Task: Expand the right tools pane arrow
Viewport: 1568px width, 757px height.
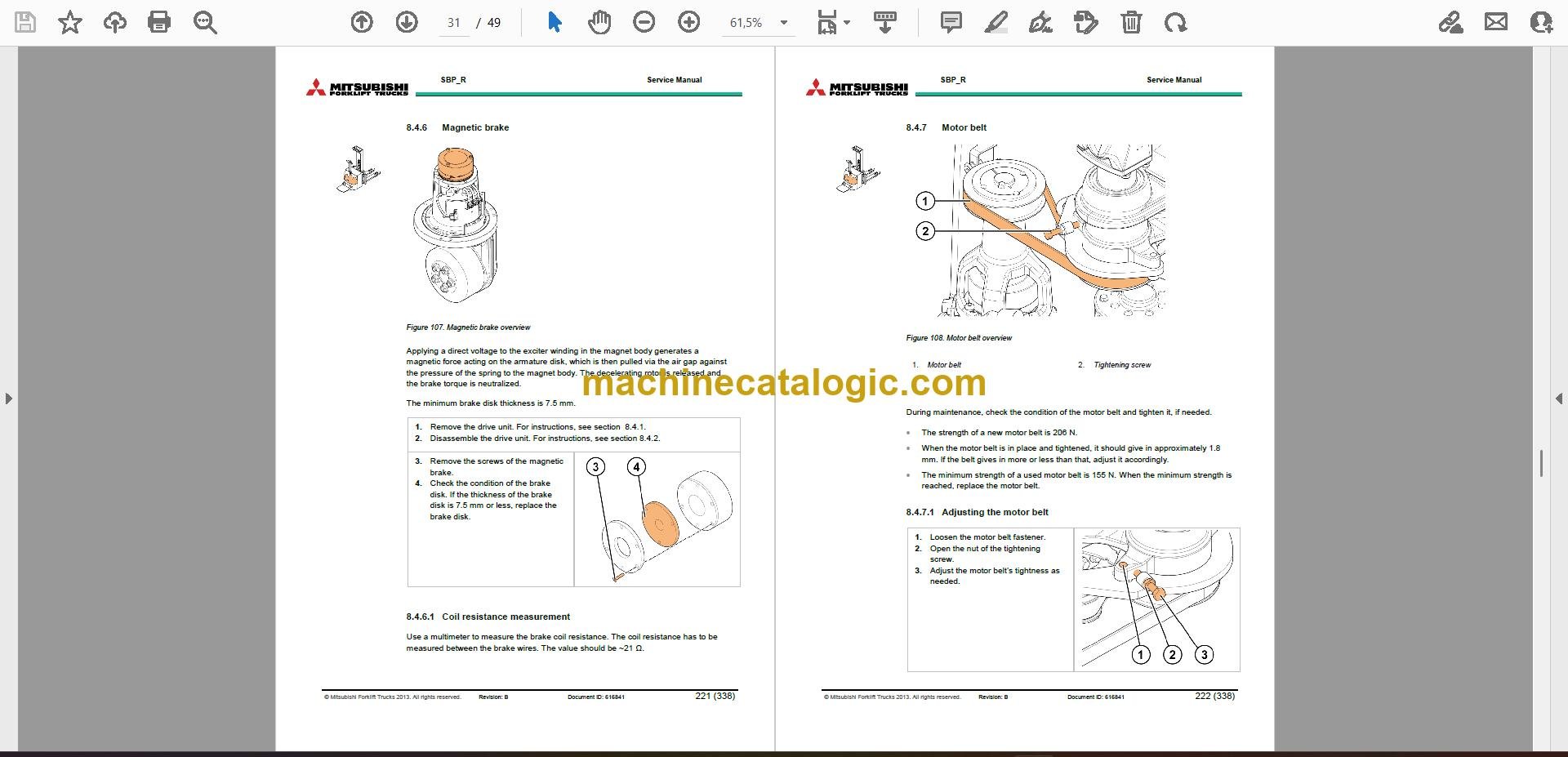Action: tap(1559, 399)
